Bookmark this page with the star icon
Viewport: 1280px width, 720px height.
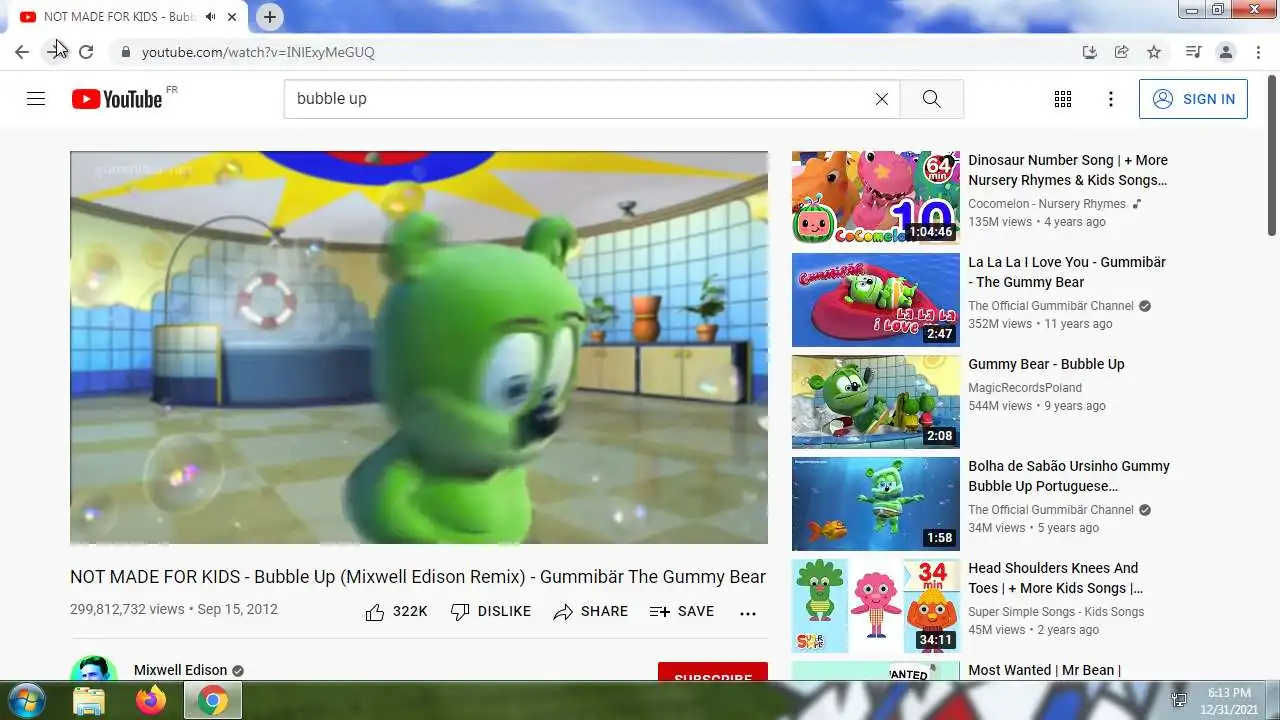pyautogui.click(x=1154, y=52)
